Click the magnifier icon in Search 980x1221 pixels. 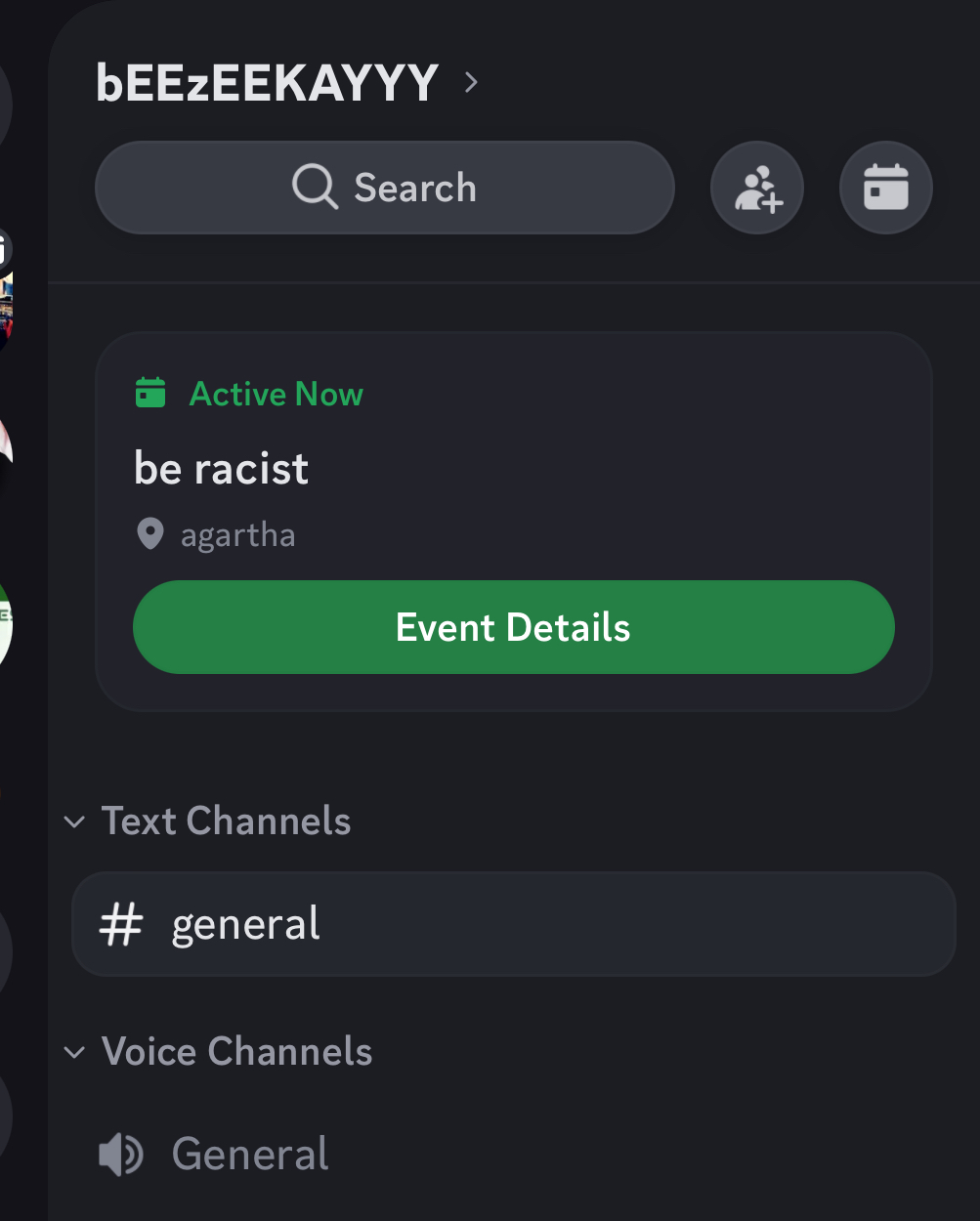pyautogui.click(x=315, y=187)
